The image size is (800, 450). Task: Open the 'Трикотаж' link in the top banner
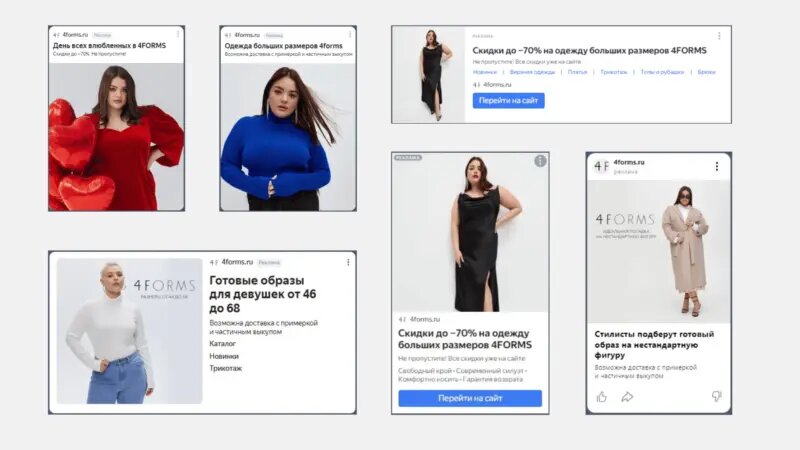[613, 72]
